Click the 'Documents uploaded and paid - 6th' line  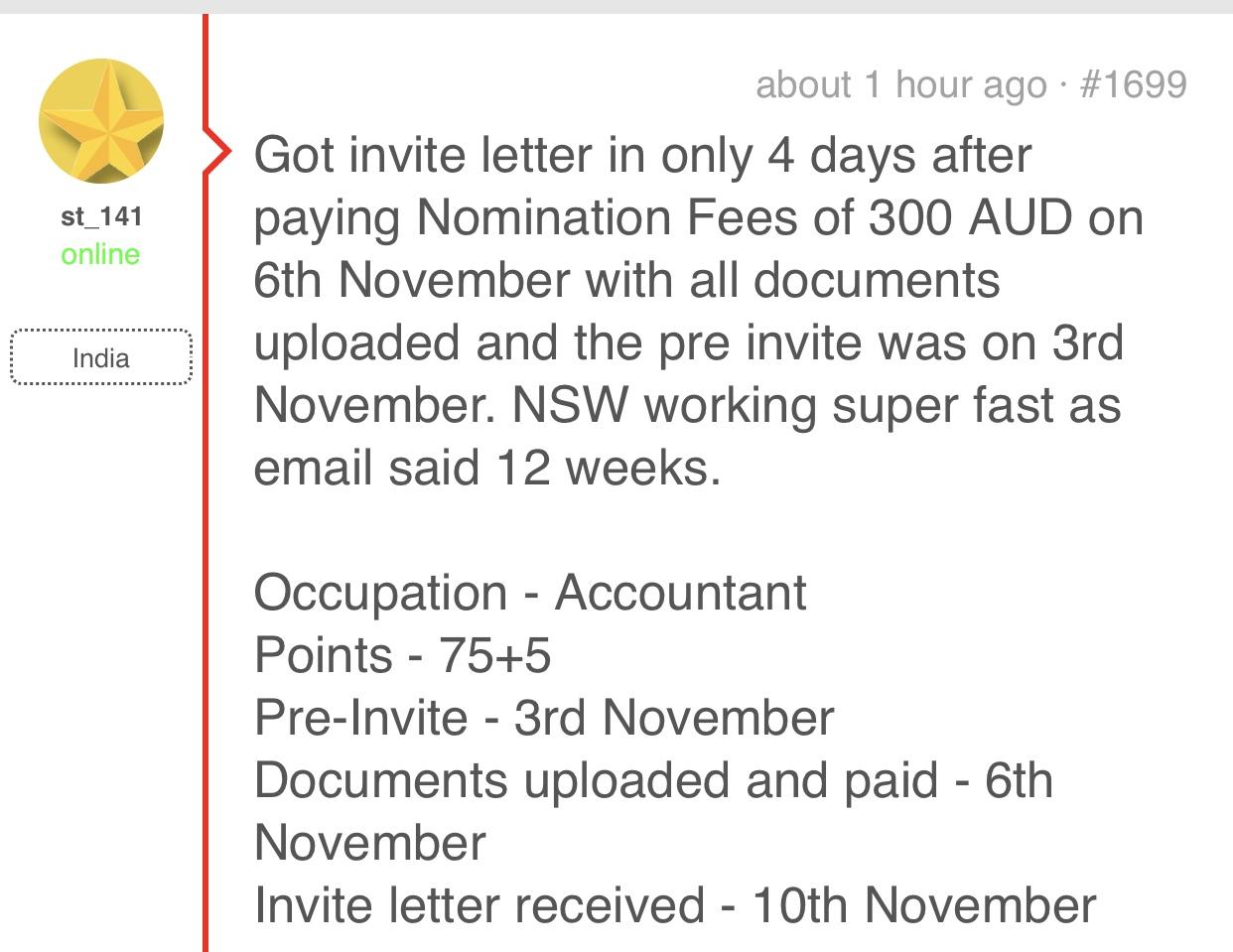(x=652, y=780)
